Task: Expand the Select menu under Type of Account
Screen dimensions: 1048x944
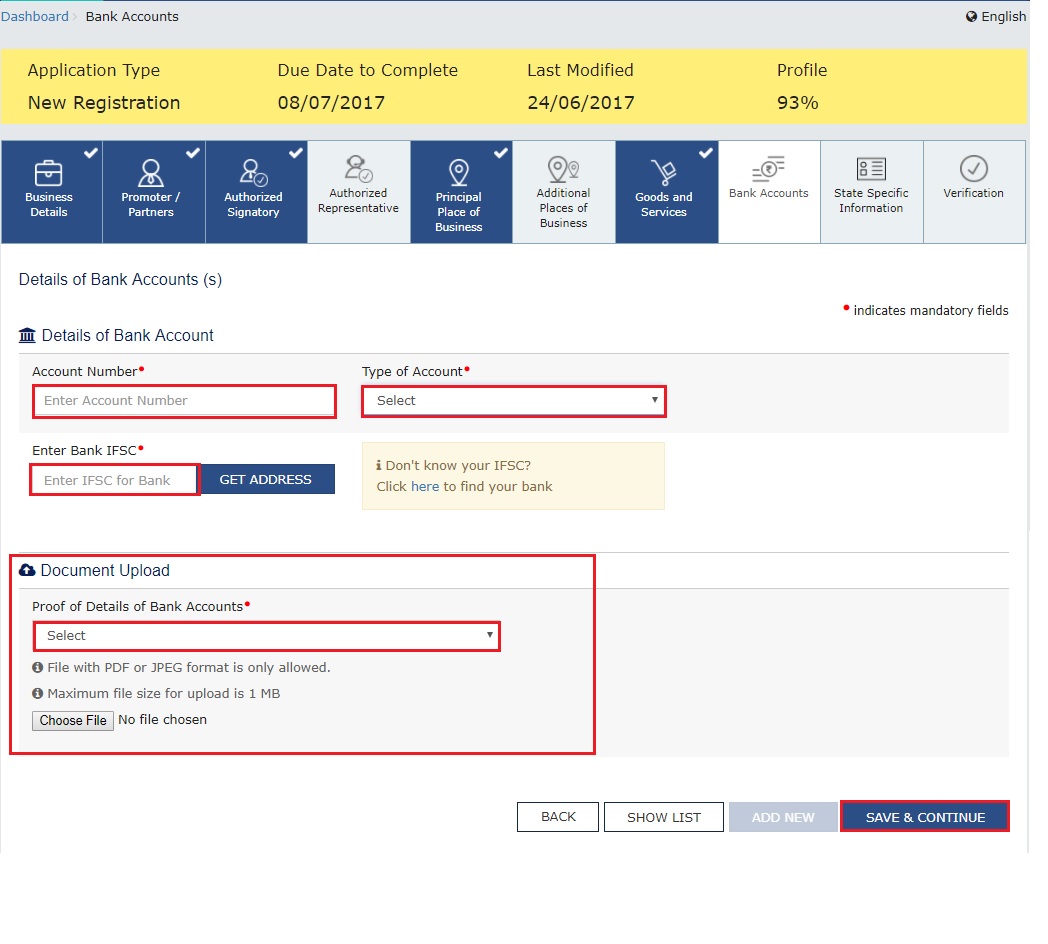Action: tap(513, 400)
